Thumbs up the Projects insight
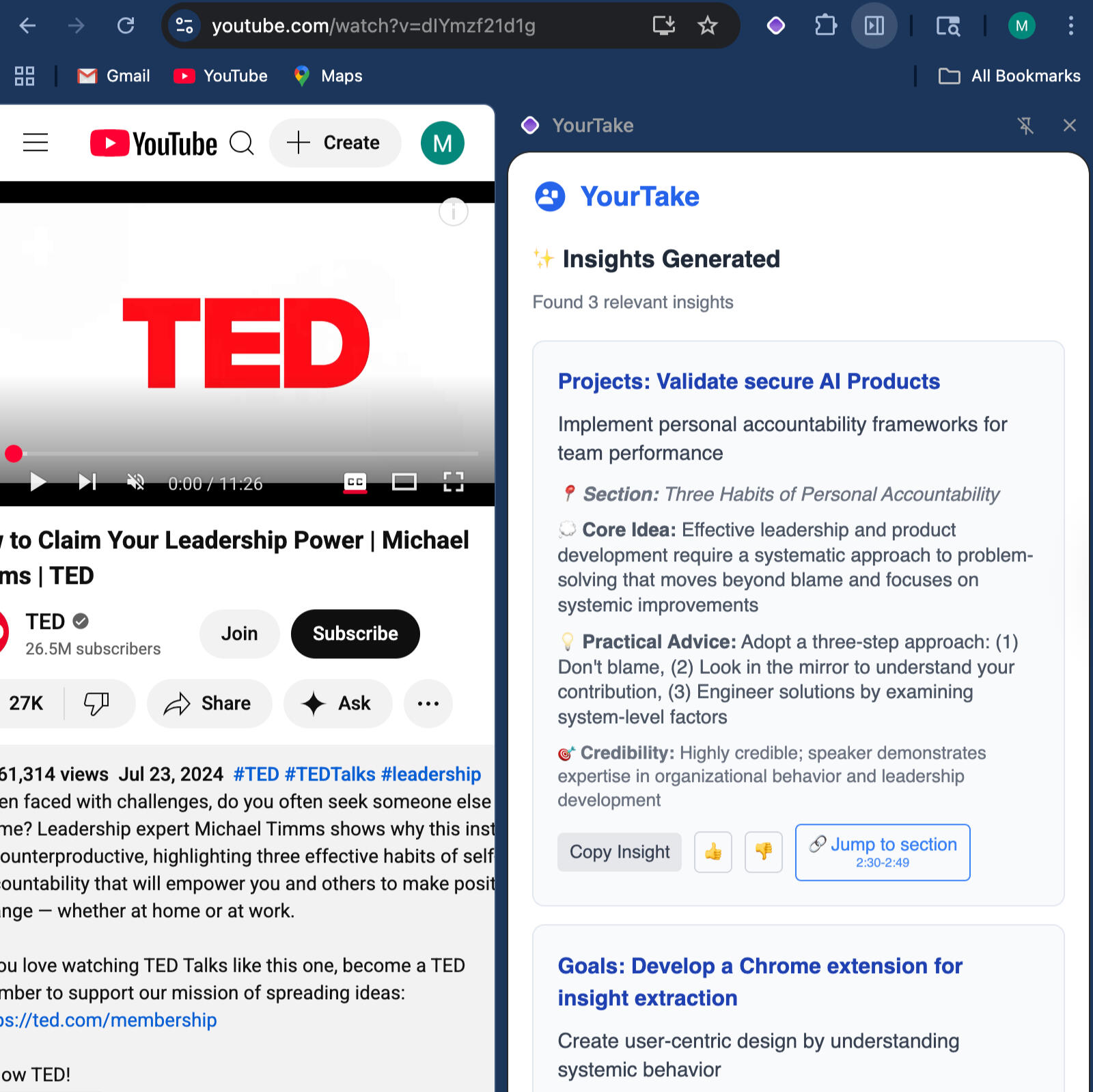This screenshot has height=1092, width=1093. (713, 852)
